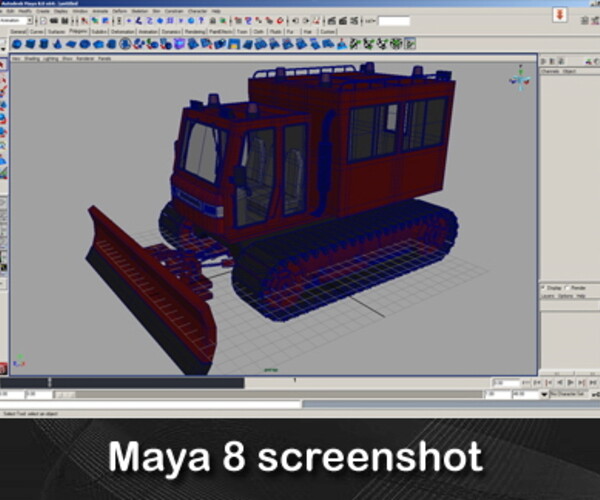Open the shelf menu arrow at left of shelf
This screenshot has width=600, height=500.
coord(3,49)
